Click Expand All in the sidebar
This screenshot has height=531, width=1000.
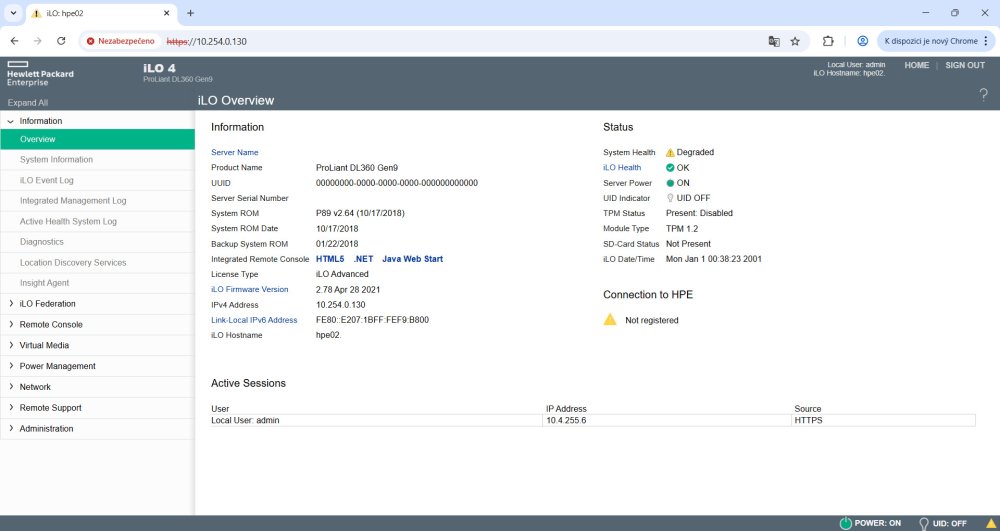(27, 103)
